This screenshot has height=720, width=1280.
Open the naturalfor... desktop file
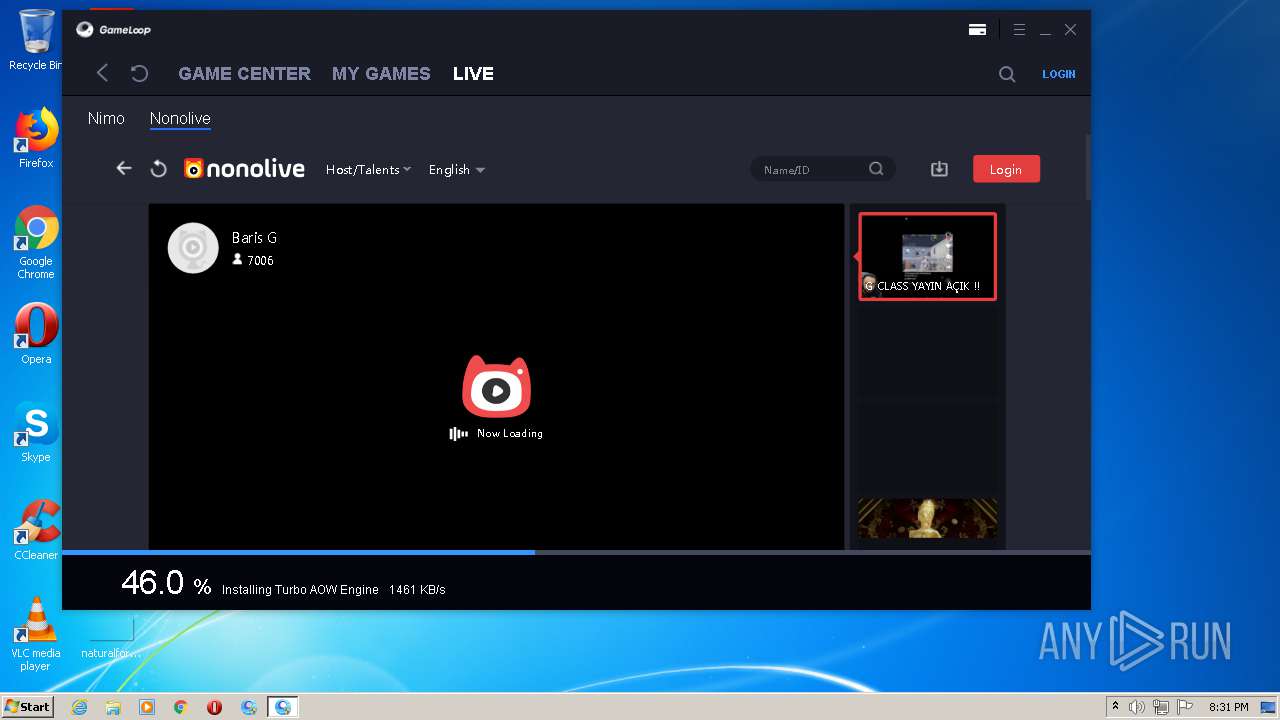click(111, 638)
